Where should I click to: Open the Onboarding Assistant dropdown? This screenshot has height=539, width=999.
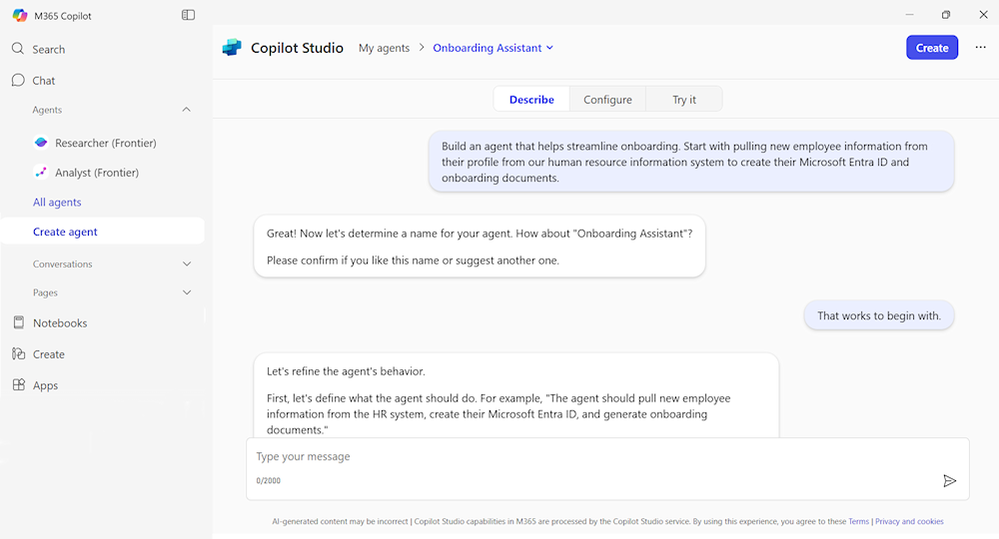(x=492, y=48)
